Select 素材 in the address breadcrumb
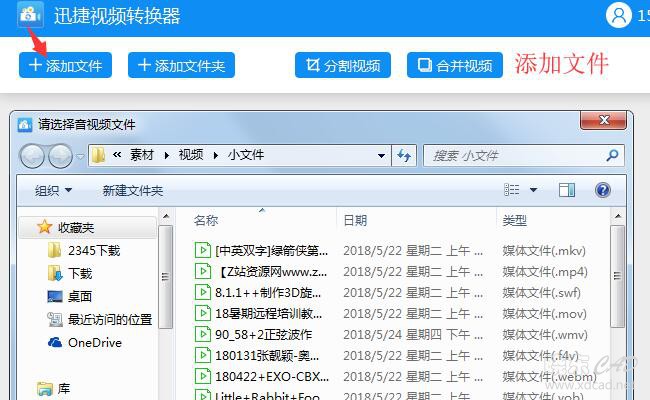The height and width of the screenshot is (400, 650). click(x=142, y=155)
